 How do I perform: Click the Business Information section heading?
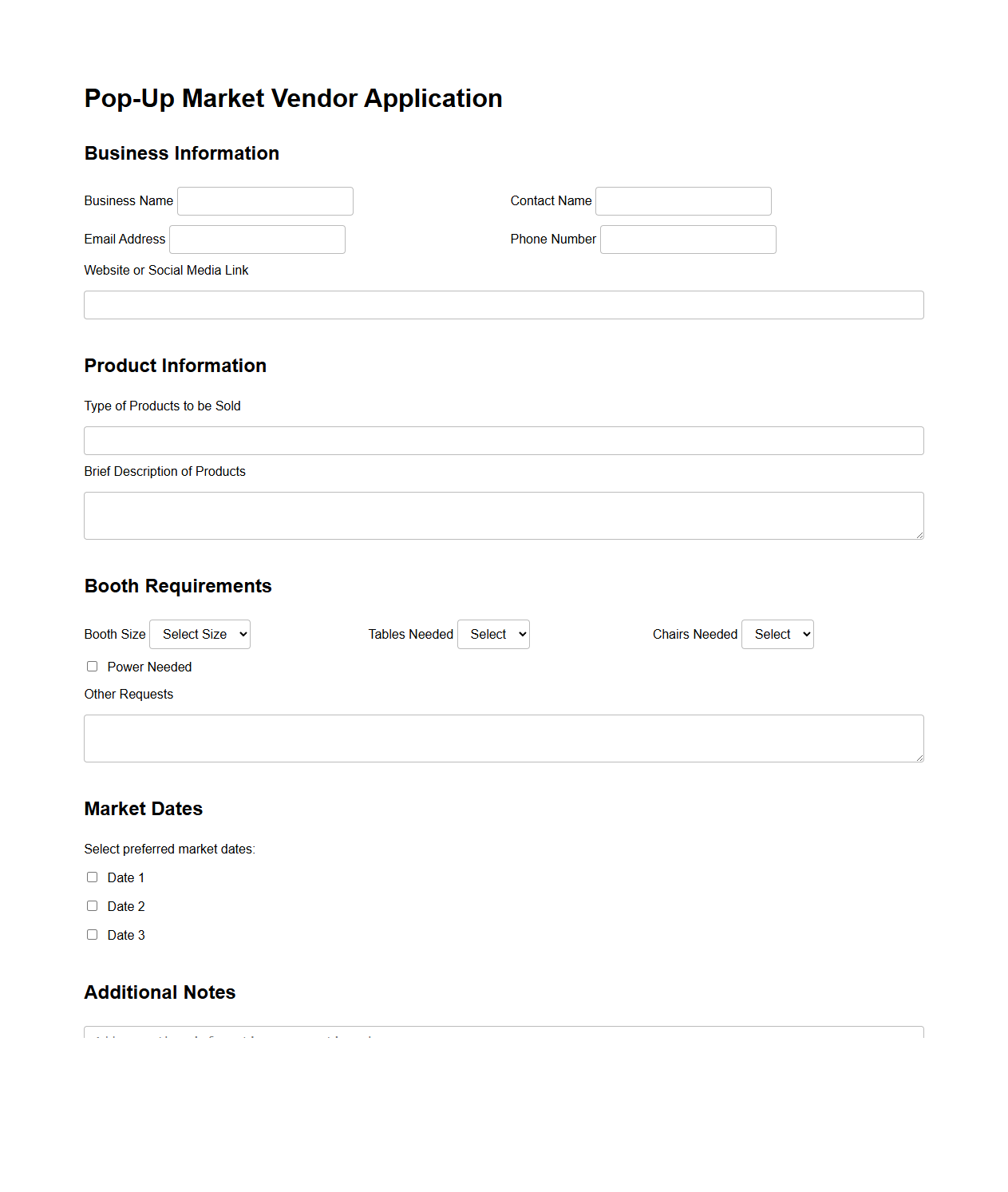tap(181, 153)
